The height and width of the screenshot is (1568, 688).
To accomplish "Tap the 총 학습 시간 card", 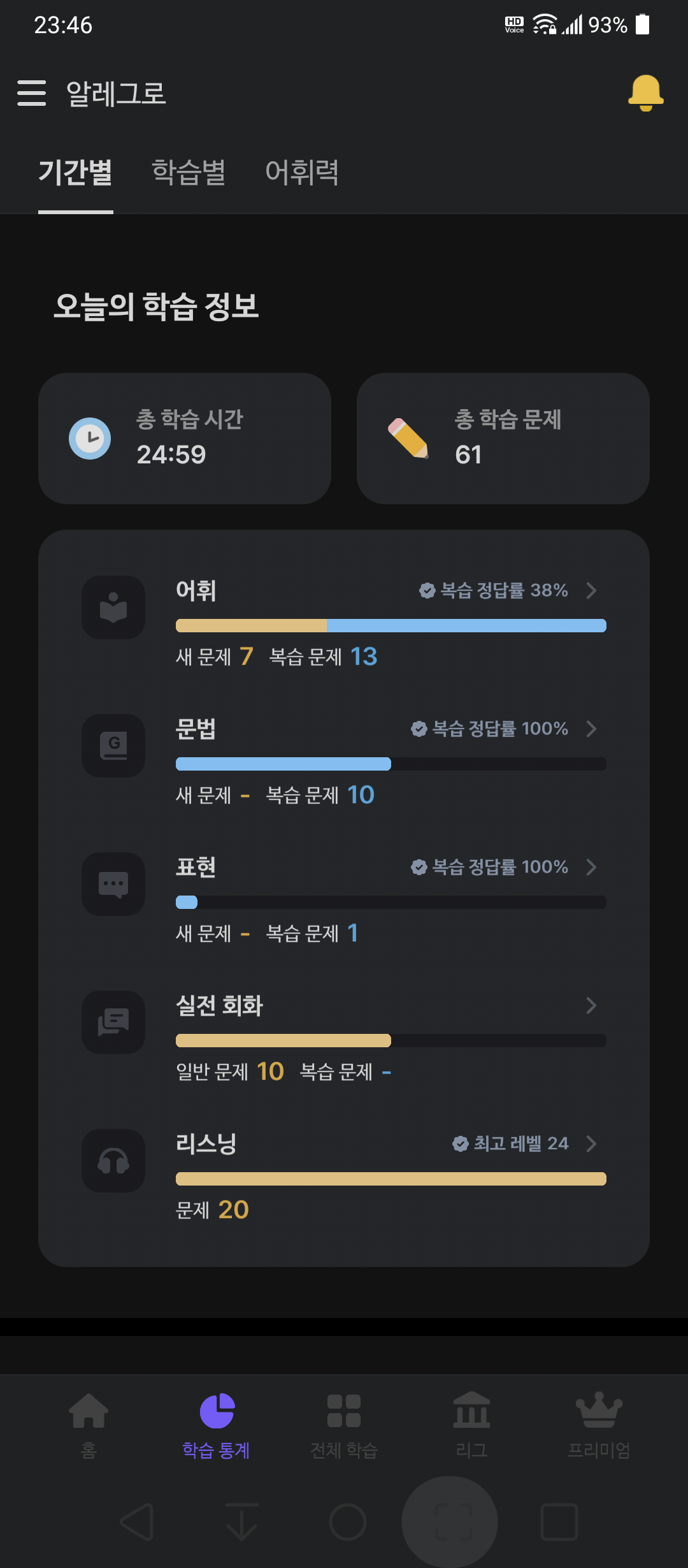I will (x=185, y=439).
